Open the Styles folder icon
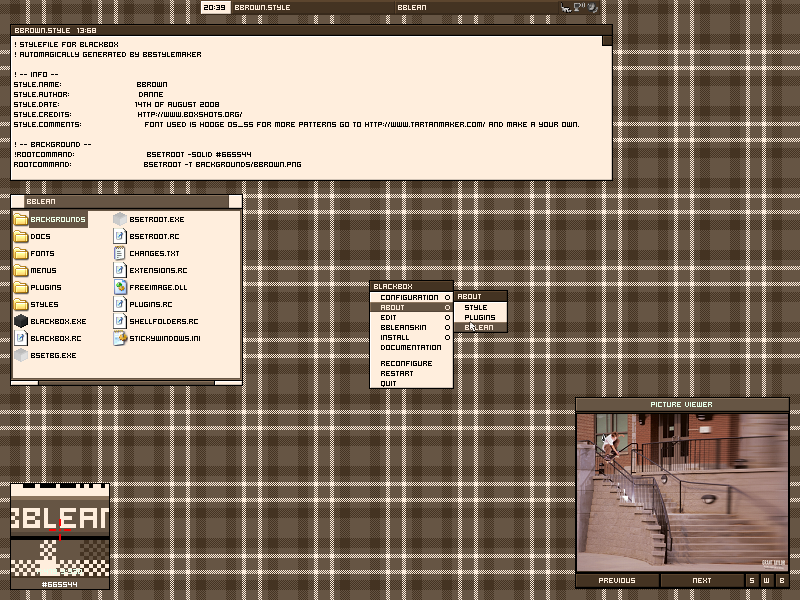Screen dimensions: 800x600 tap(21, 305)
